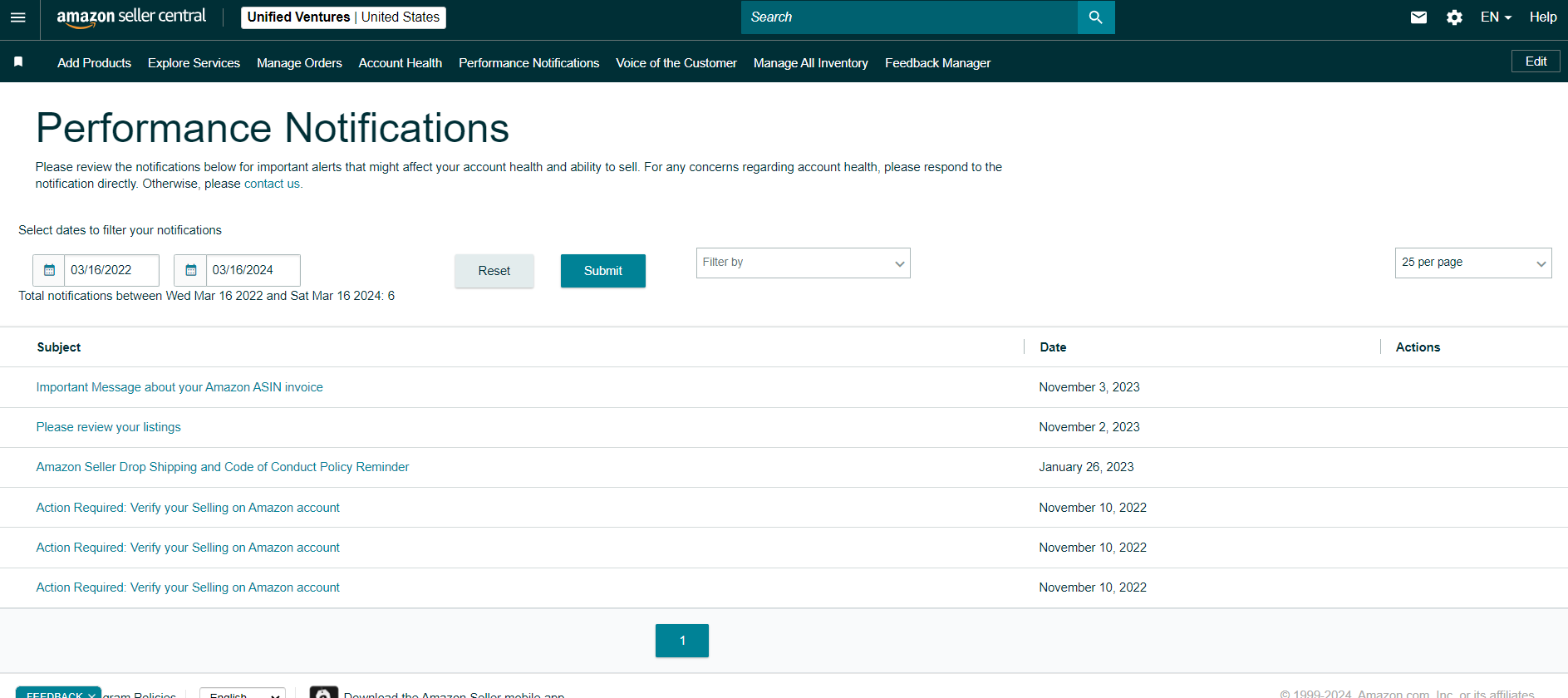Click the bookmark icon in the navigation bar

tap(18, 61)
